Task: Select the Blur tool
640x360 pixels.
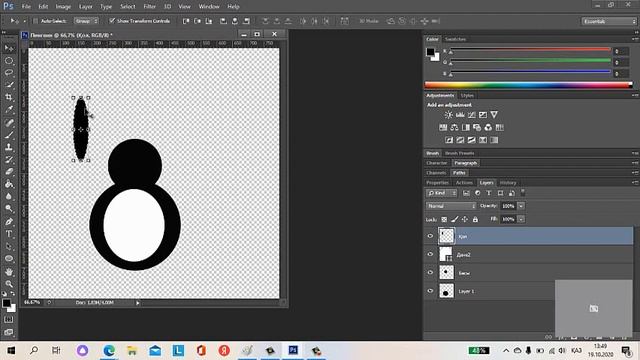Action: pos(9,196)
